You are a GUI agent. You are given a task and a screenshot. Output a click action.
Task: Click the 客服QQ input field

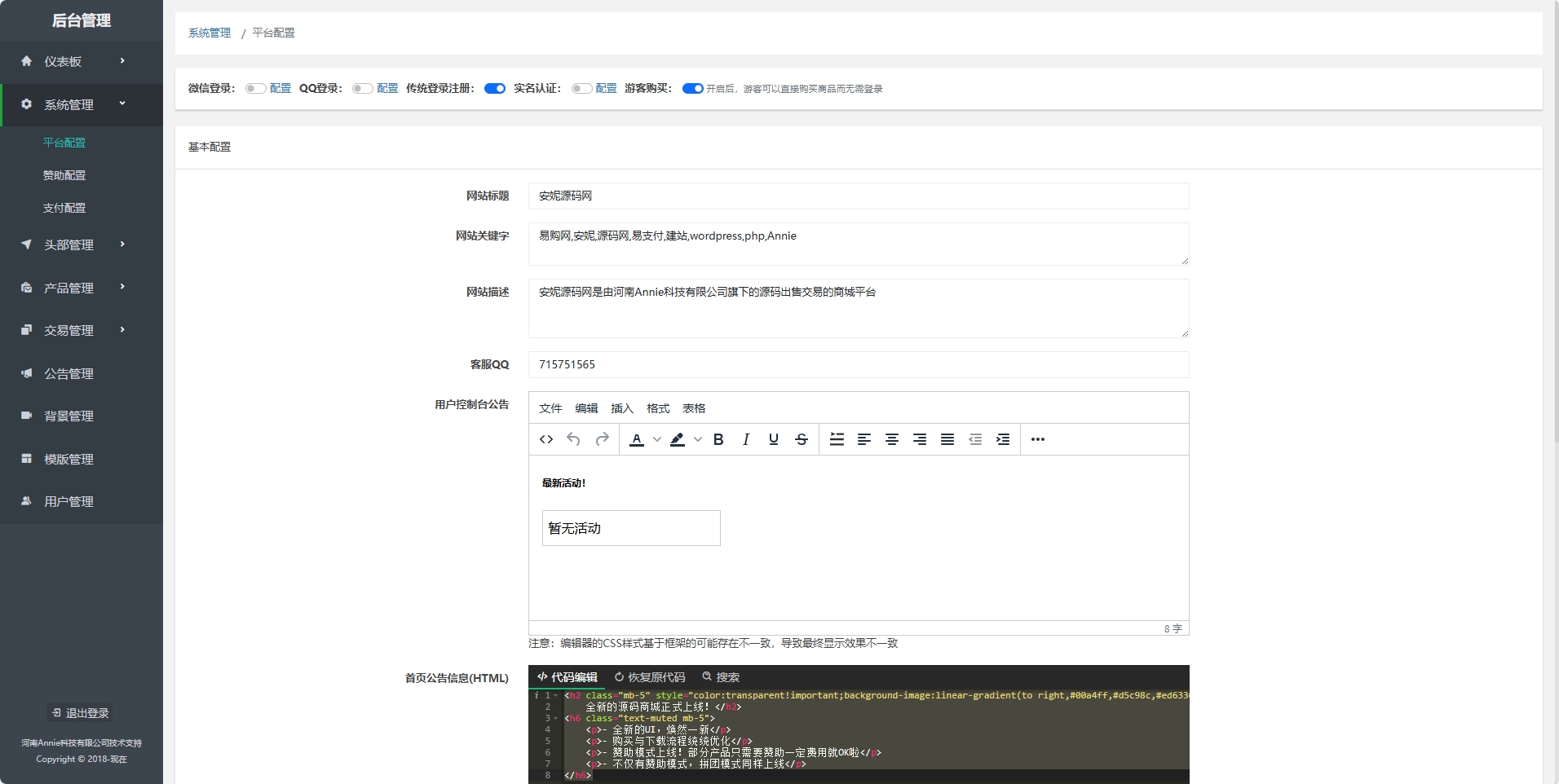(x=858, y=364)
